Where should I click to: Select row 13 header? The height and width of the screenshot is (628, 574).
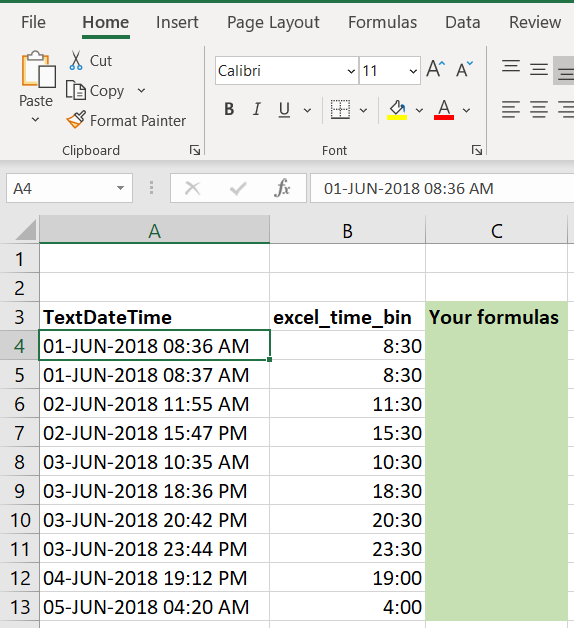pyautogui.click(x=19, y=607)
